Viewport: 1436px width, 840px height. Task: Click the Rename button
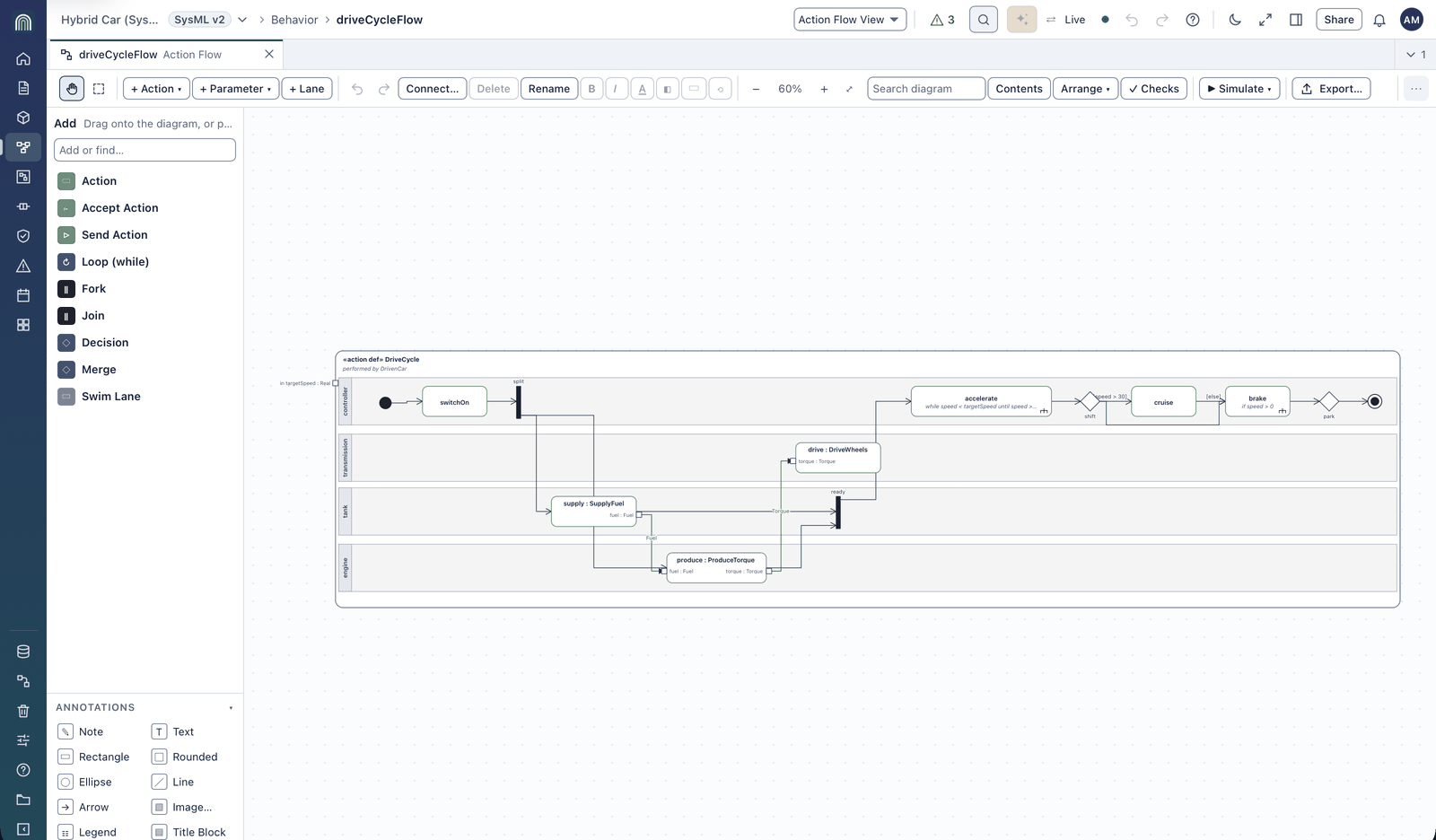click(549, 89)
